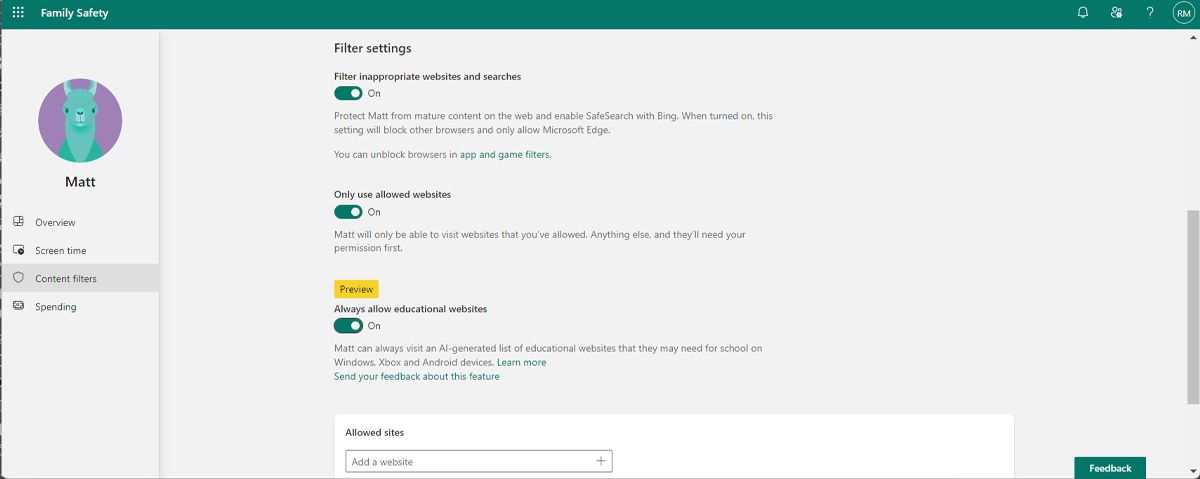Image resolution: width=1200 pixels, height=479 pixels.
Task: Open the family members icon in header
Action: (x=1117, y=13)
